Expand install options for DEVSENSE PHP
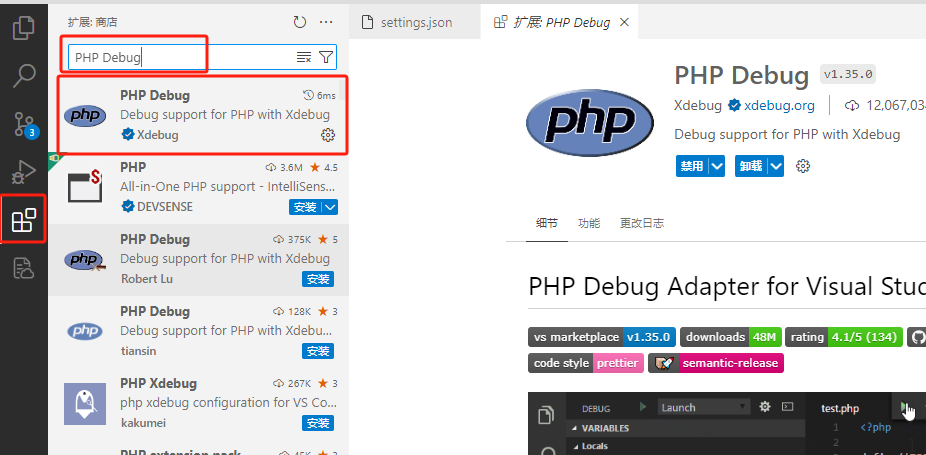The height and width of the screenshot is (455, 926). click(331, 207)
